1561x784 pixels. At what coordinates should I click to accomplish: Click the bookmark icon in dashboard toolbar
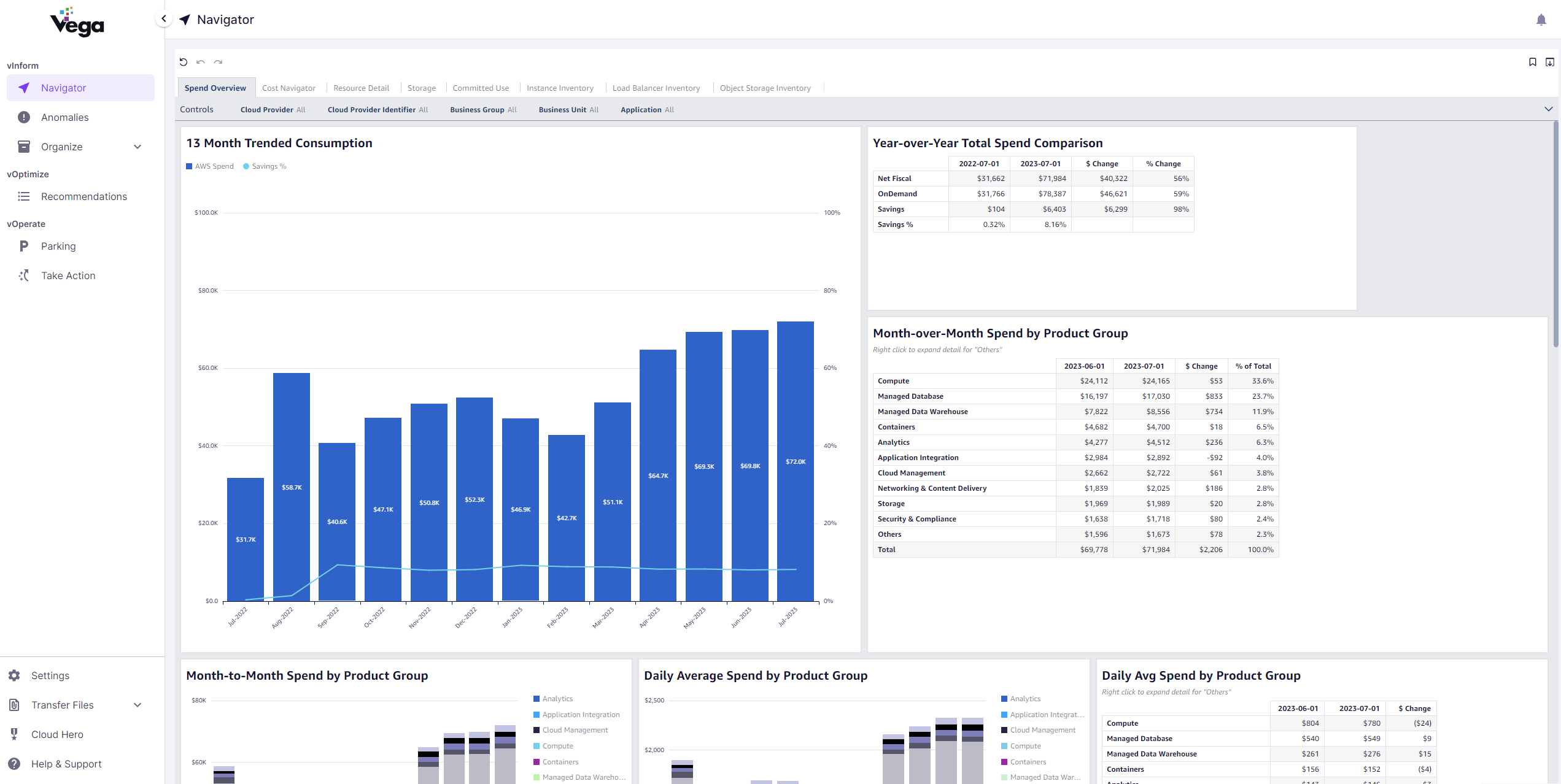tap(1532, 62)
